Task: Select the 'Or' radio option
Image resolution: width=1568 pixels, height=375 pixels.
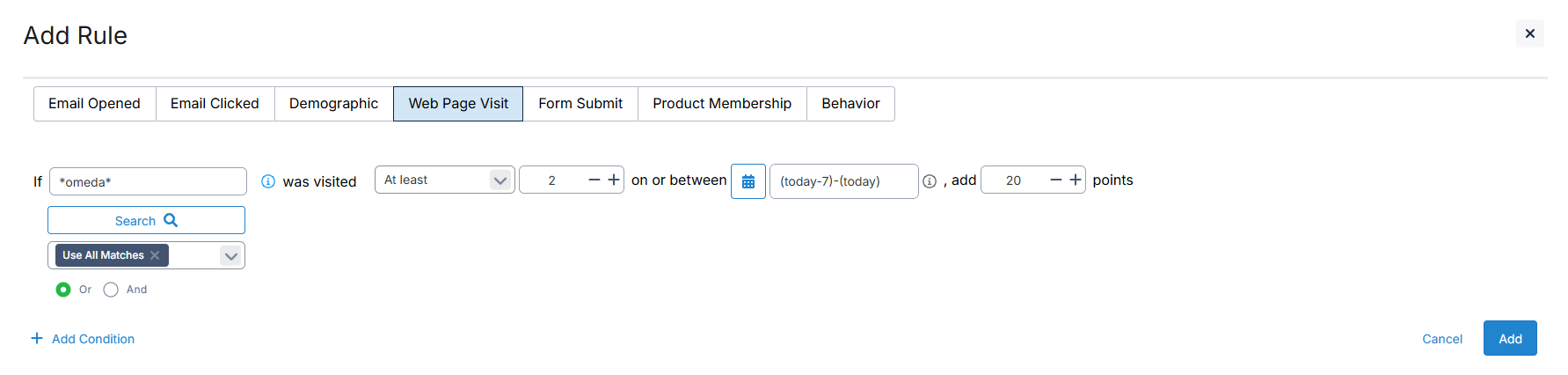Action: [63, 290]
